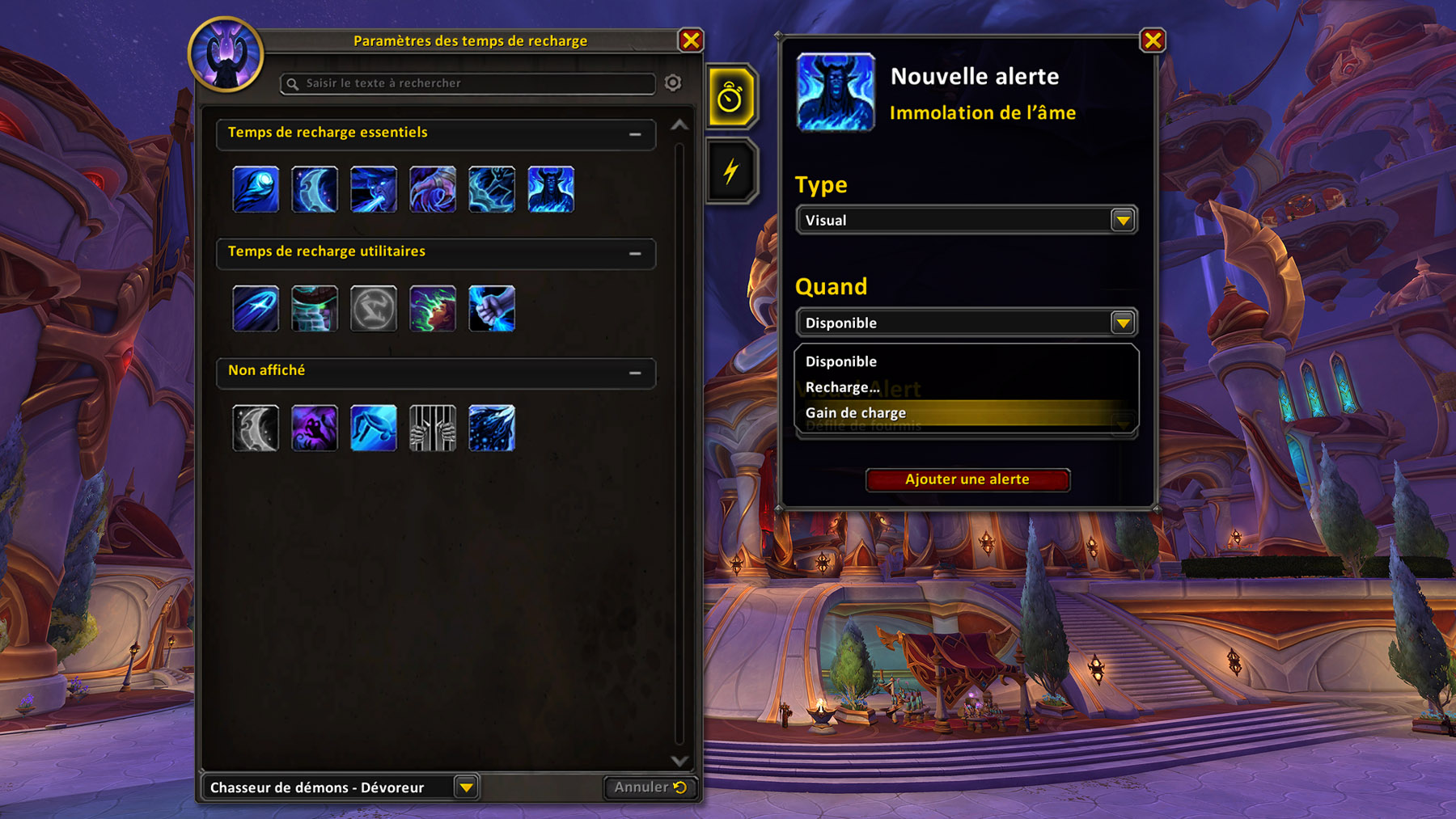The image size is (1456, 819).
Task: Collapse the Temps de recharge utilitaires section
Action: click(x=635, y=254)
